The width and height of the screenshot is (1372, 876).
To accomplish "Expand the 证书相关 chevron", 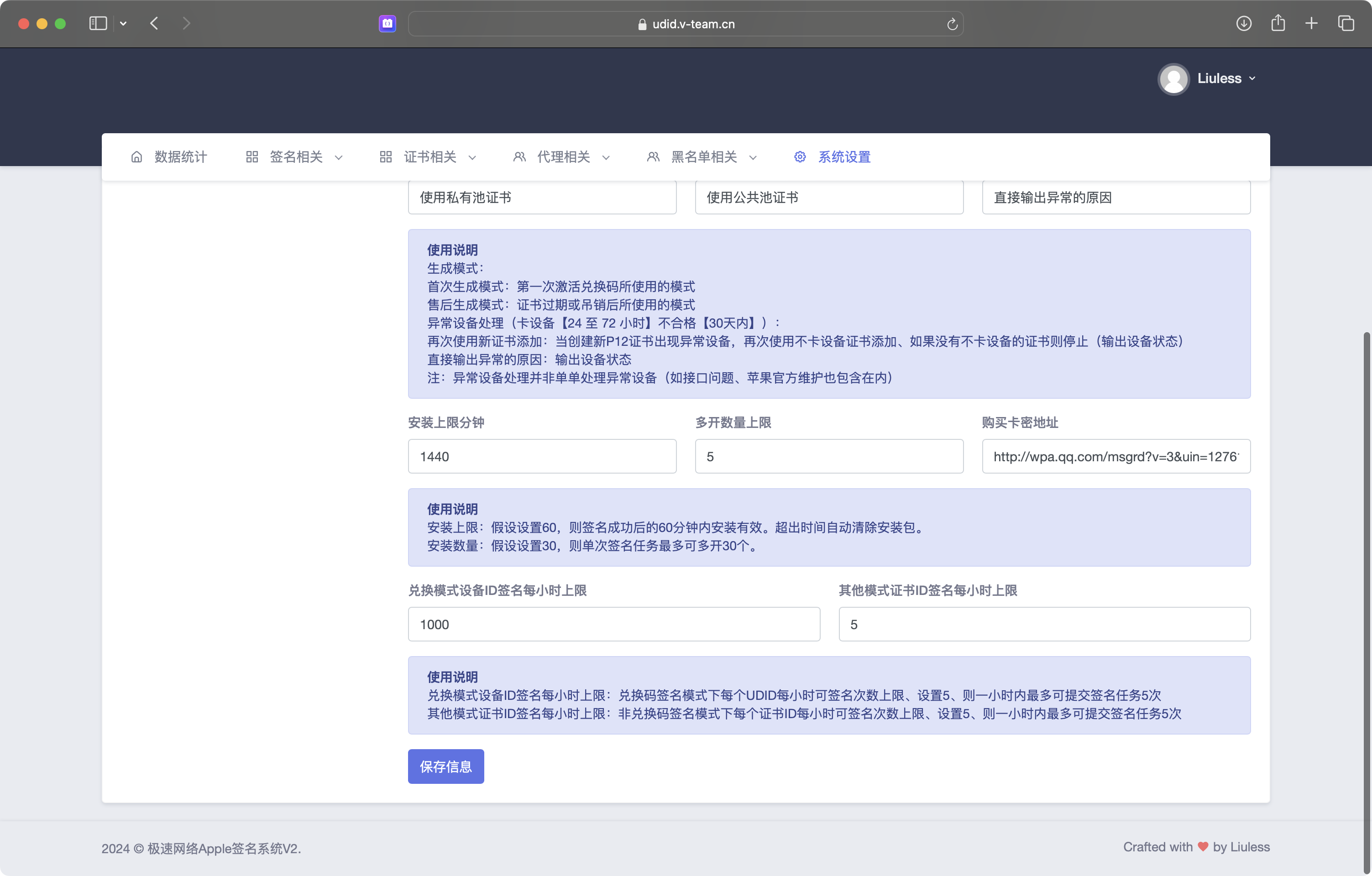I will pos(472,158).
